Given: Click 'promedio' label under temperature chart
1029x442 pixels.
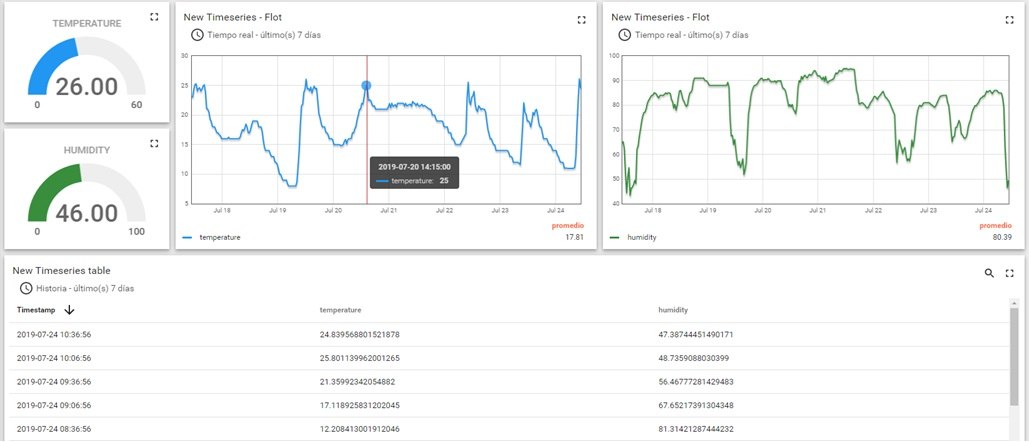Looking at the screenshot, I should (568, 226).
